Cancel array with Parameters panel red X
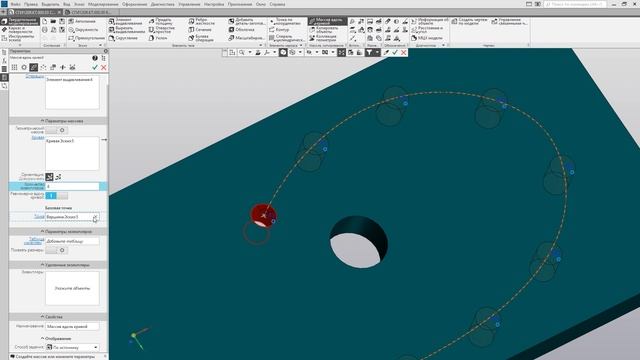The width and height of the screenshot is (640, 360). point(104,67)
